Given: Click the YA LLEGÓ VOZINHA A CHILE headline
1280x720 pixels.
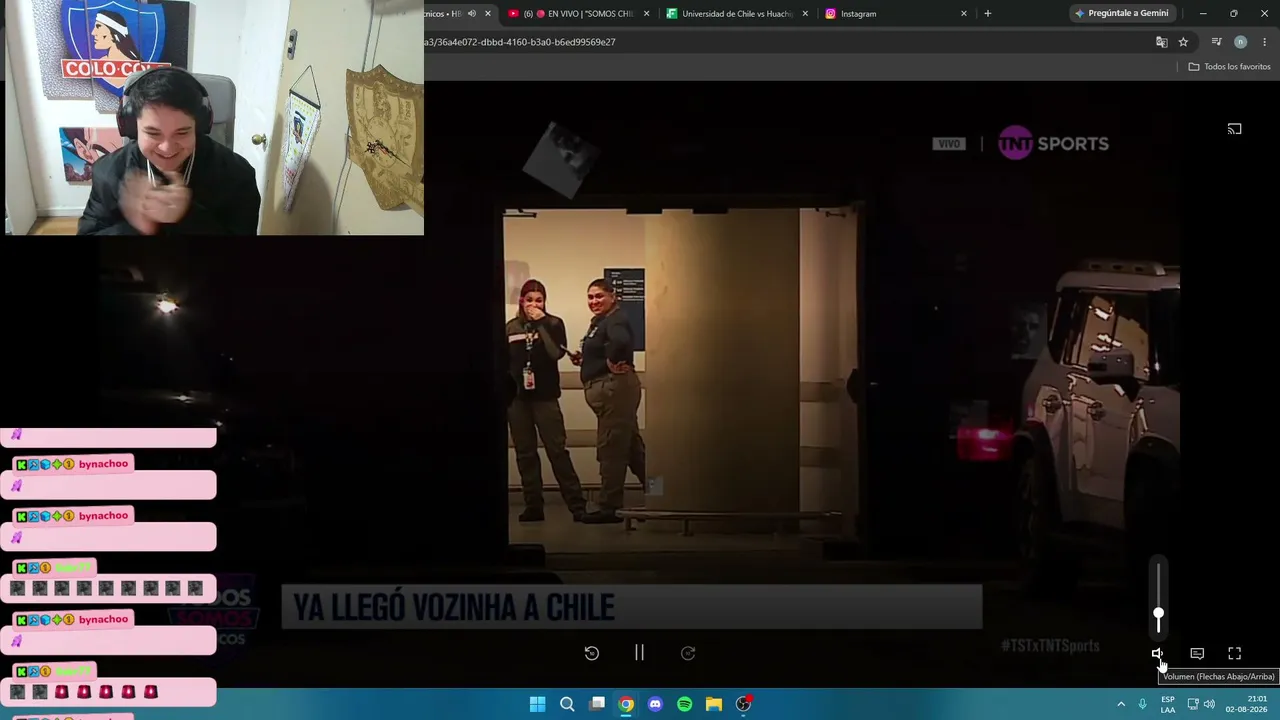Looking at the screenshot, I should 454,607.
